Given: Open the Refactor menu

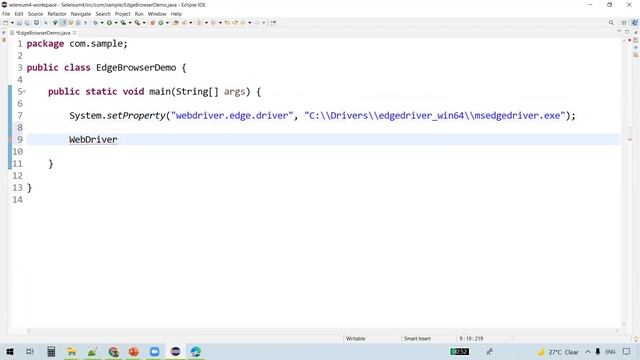Looking at the screenshot, I should click(x=57, y=14).
